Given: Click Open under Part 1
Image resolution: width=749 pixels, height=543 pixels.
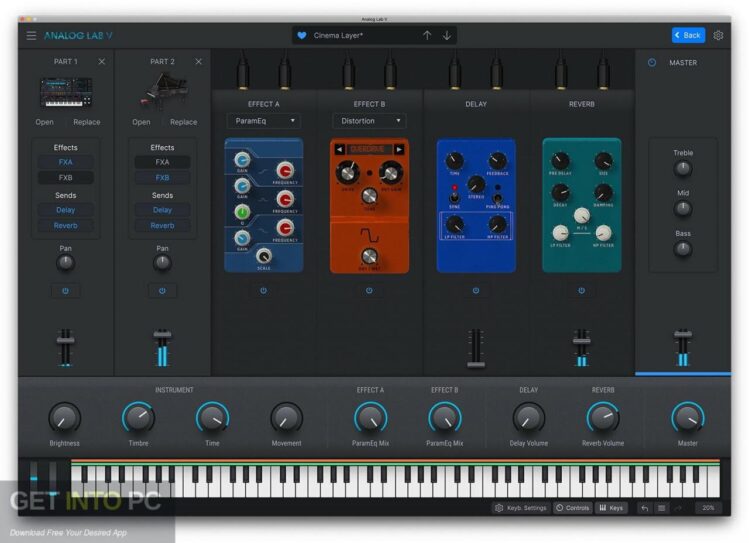Looking at the screenshot, I should click(x=44, y=122).
